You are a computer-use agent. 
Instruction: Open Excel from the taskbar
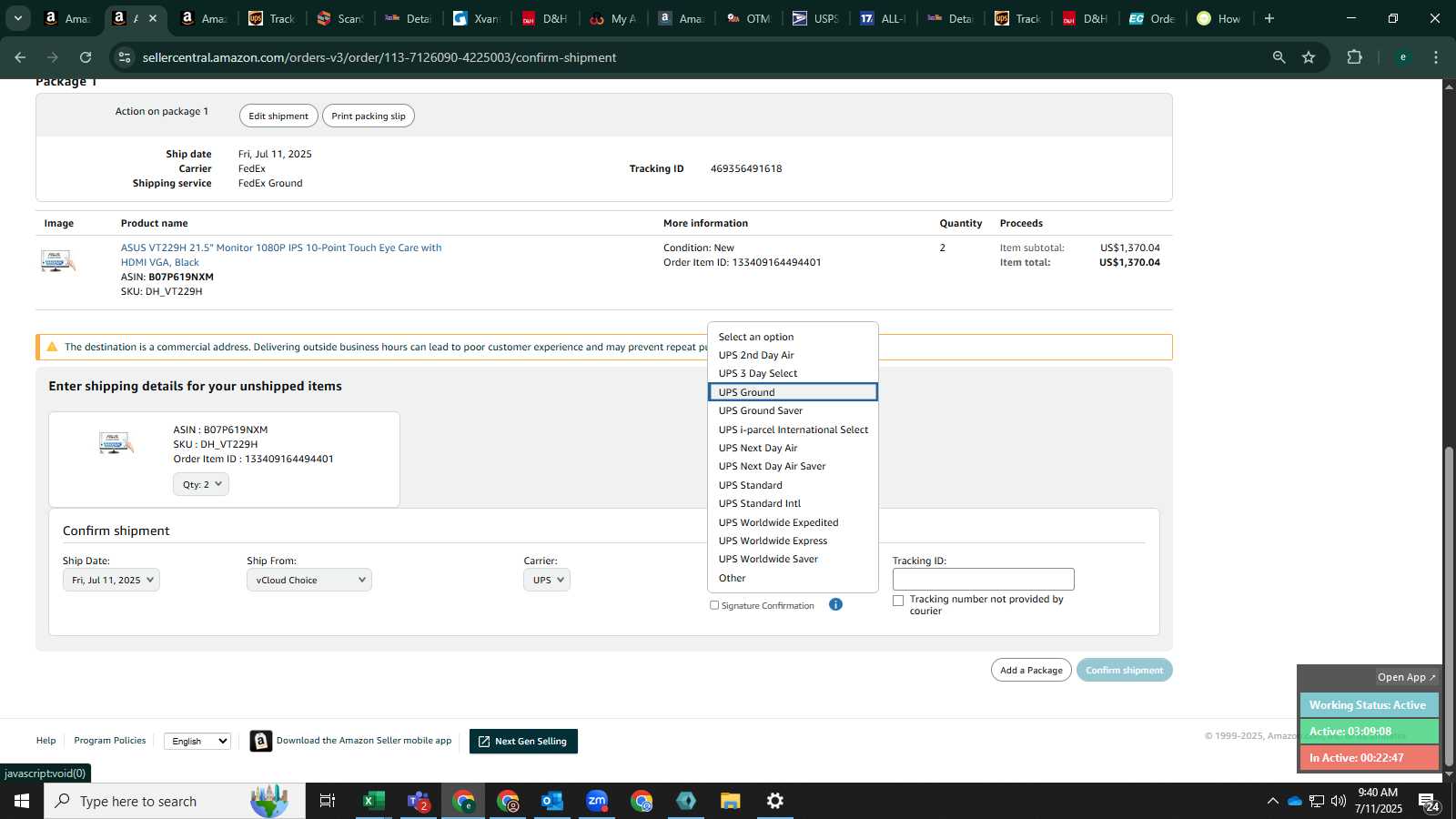point(373,801)
